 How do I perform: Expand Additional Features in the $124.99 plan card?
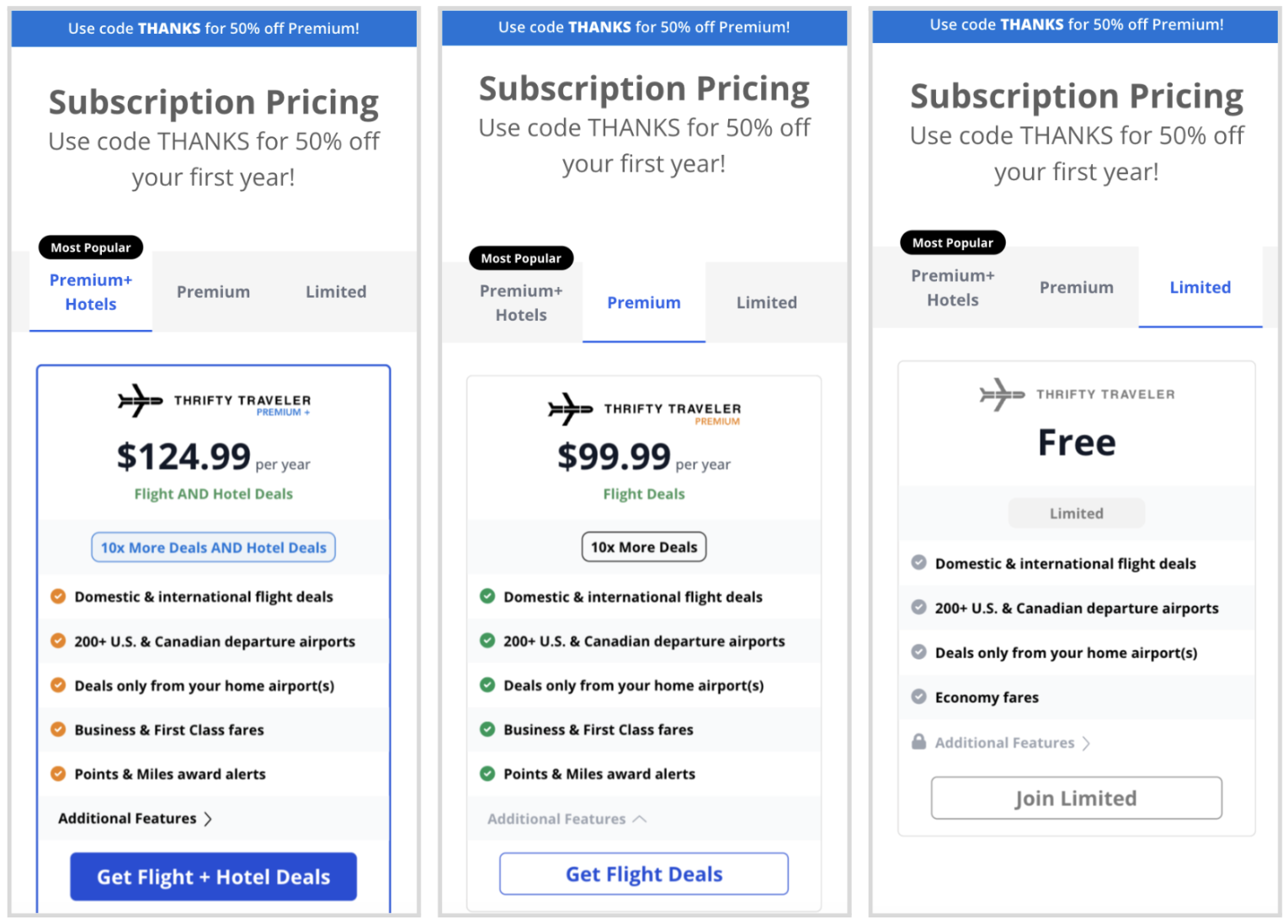[135, 818]
